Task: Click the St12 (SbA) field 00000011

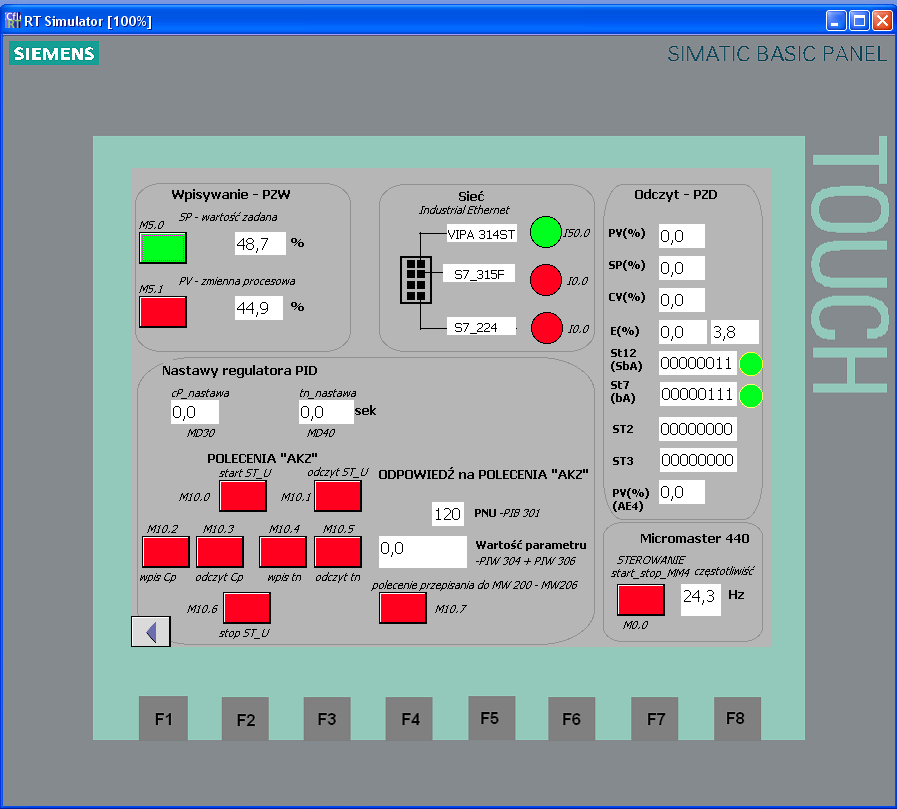Action: 698,363
